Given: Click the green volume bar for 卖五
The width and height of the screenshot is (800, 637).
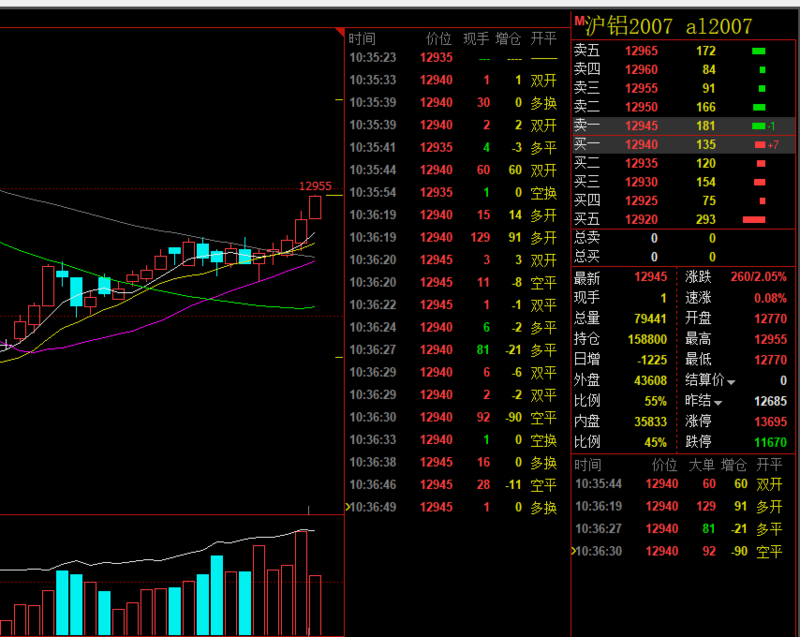Looking at the screenshot, I should point(759,51).
